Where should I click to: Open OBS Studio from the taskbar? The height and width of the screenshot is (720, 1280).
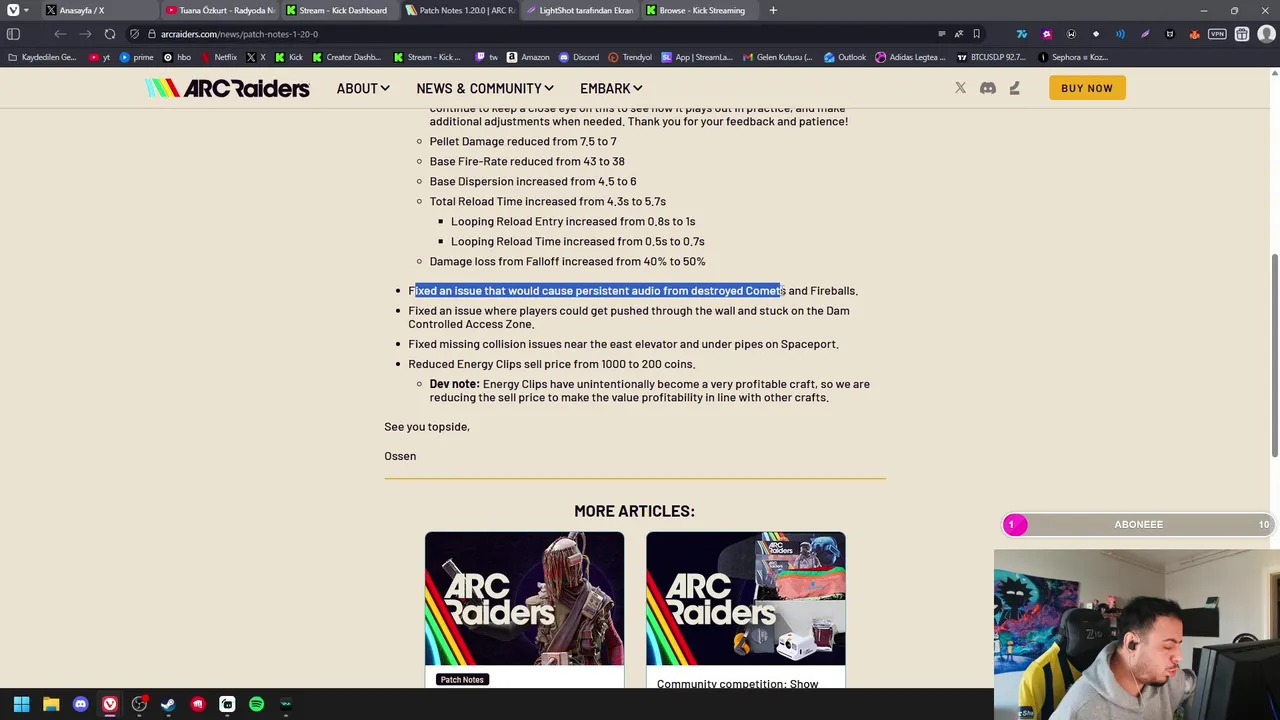[x=139, y=704]
